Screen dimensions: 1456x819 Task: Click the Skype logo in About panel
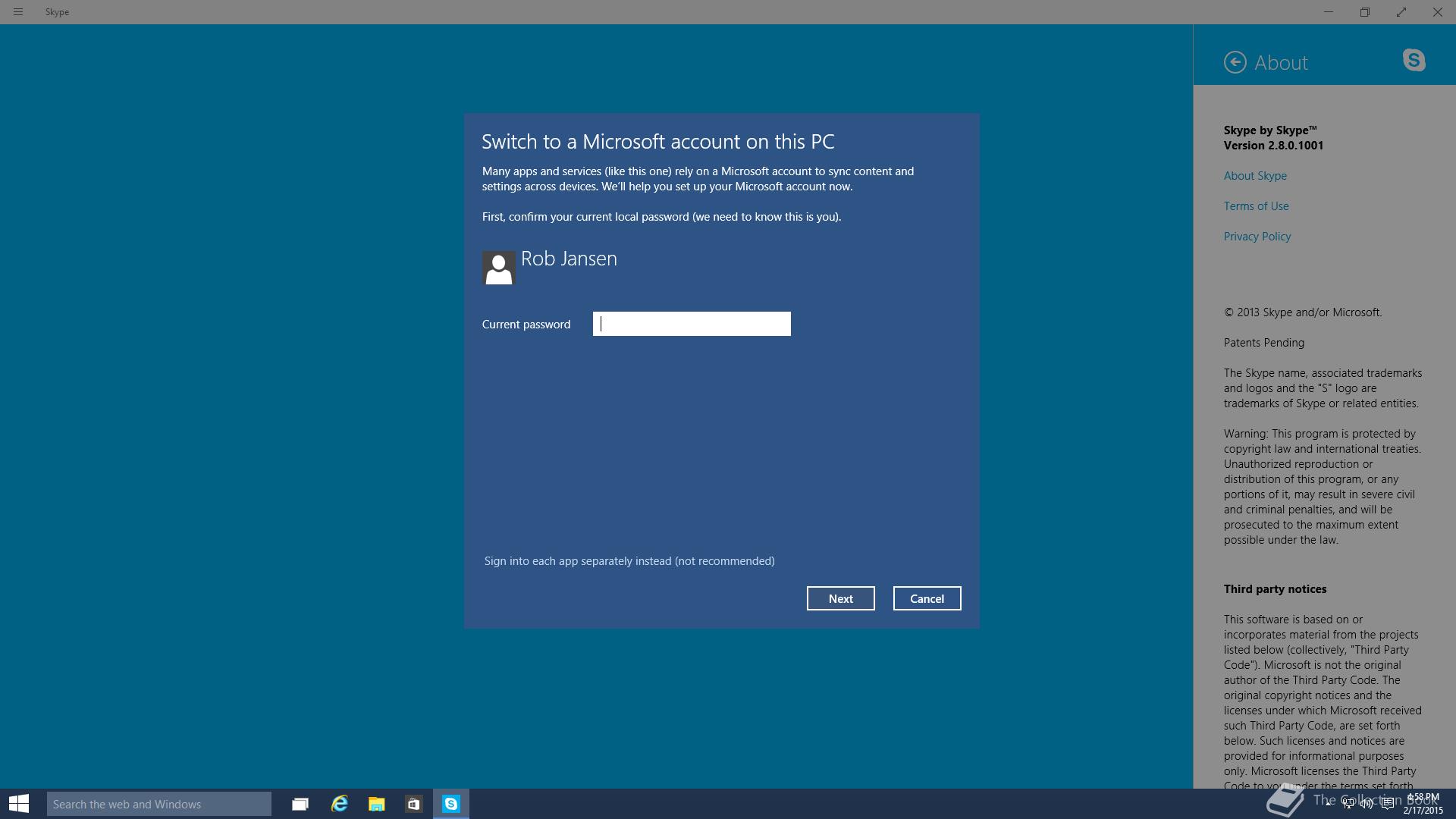(x=1414, y=60)
